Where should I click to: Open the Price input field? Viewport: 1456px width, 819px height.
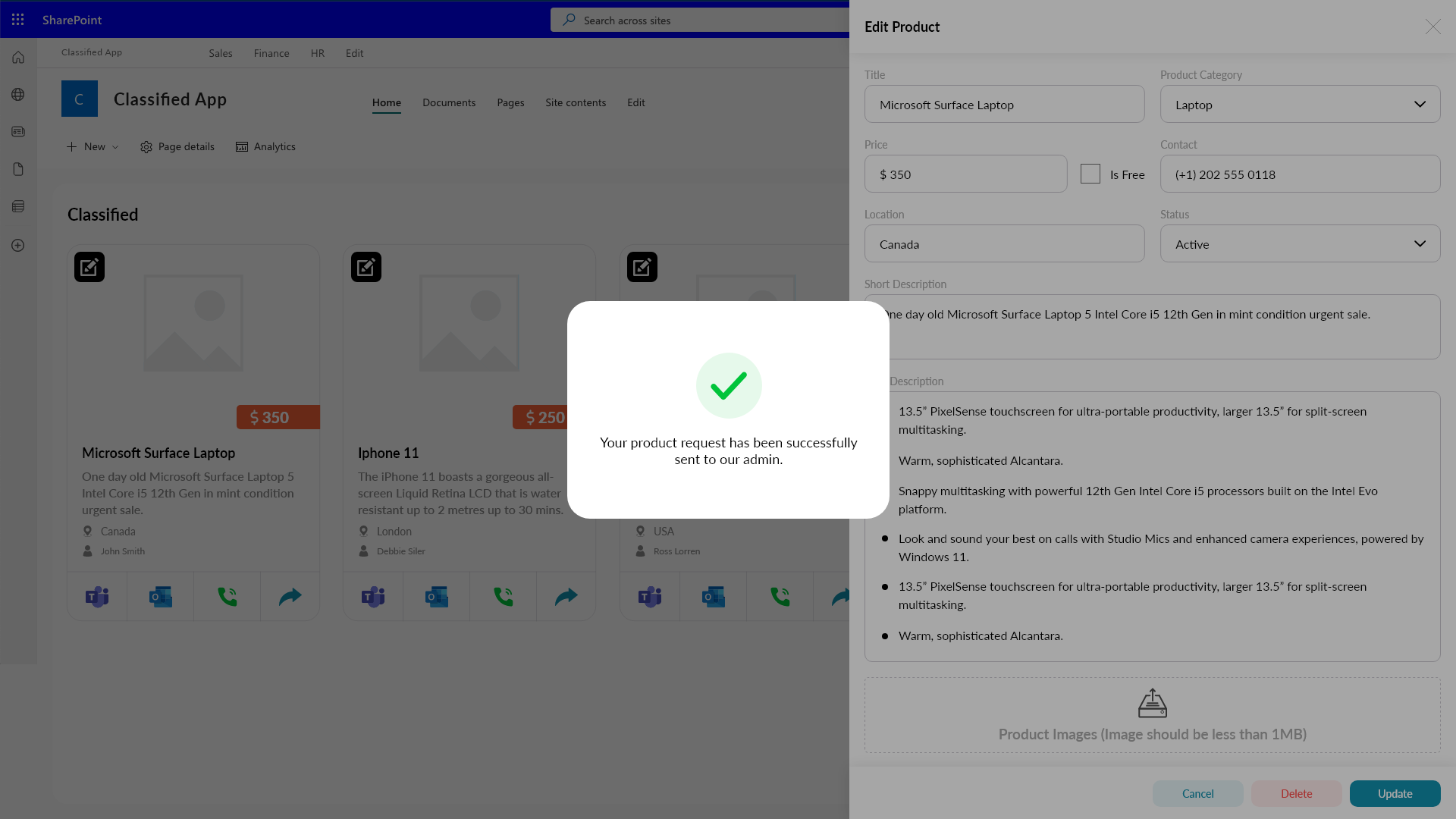click(x=966, y=173)
